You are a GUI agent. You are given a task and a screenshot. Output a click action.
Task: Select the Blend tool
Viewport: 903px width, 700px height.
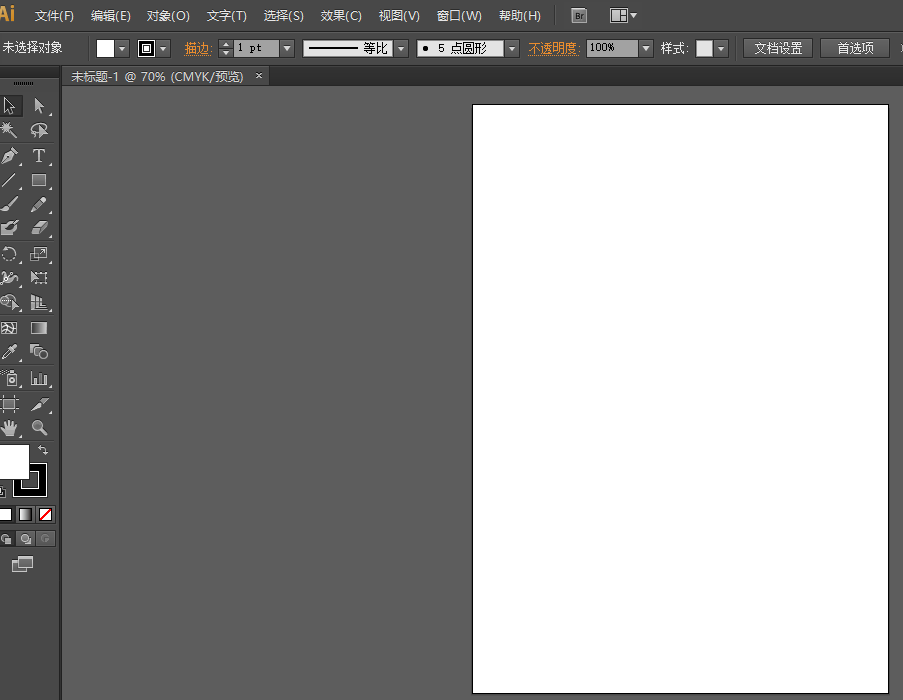[x=39, y=352]
